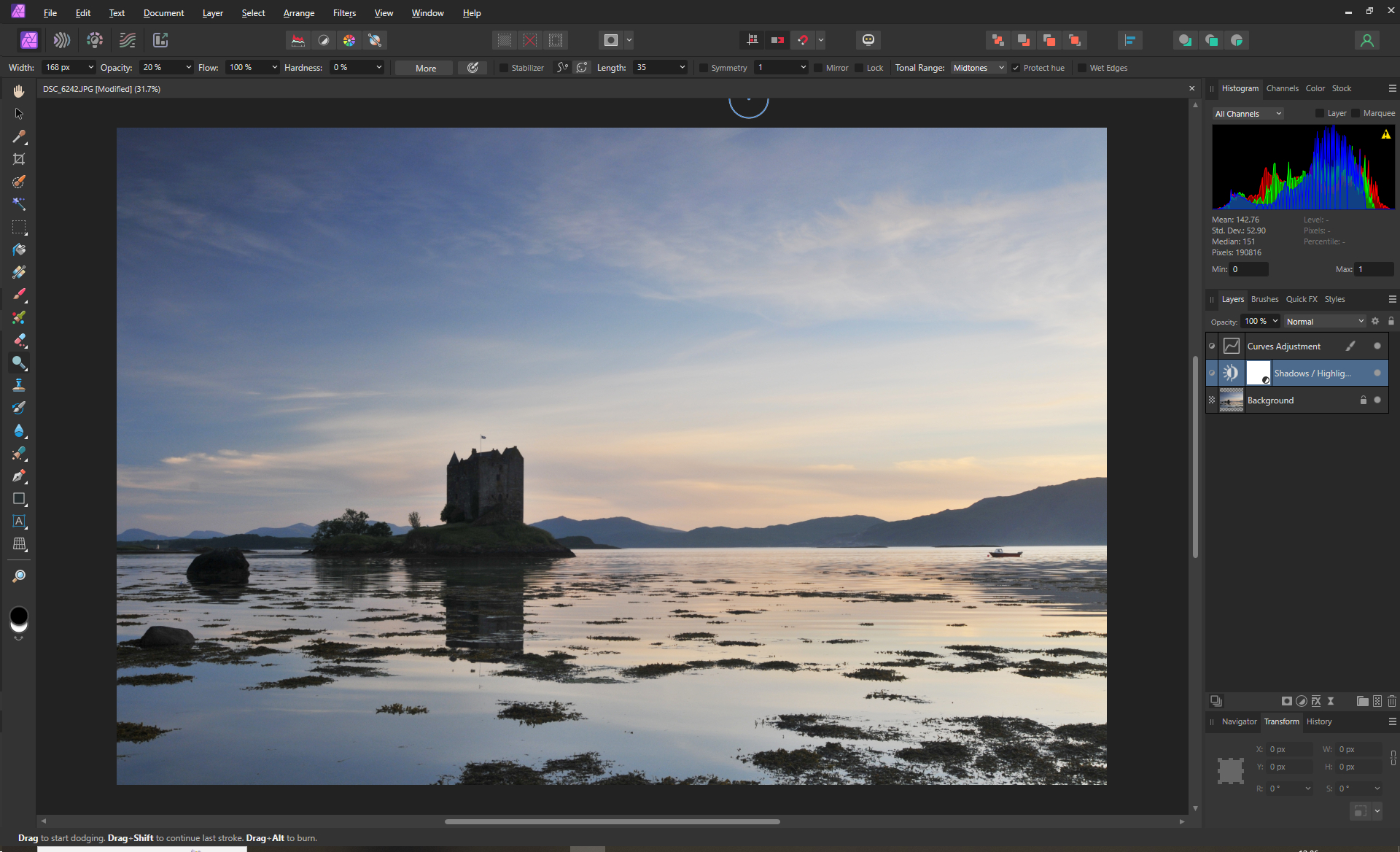This screenshot has width=1400, height=852.
Task: Open the stabilizer Length dropdown
Action: pyautogui.click(x=682, y=67)
